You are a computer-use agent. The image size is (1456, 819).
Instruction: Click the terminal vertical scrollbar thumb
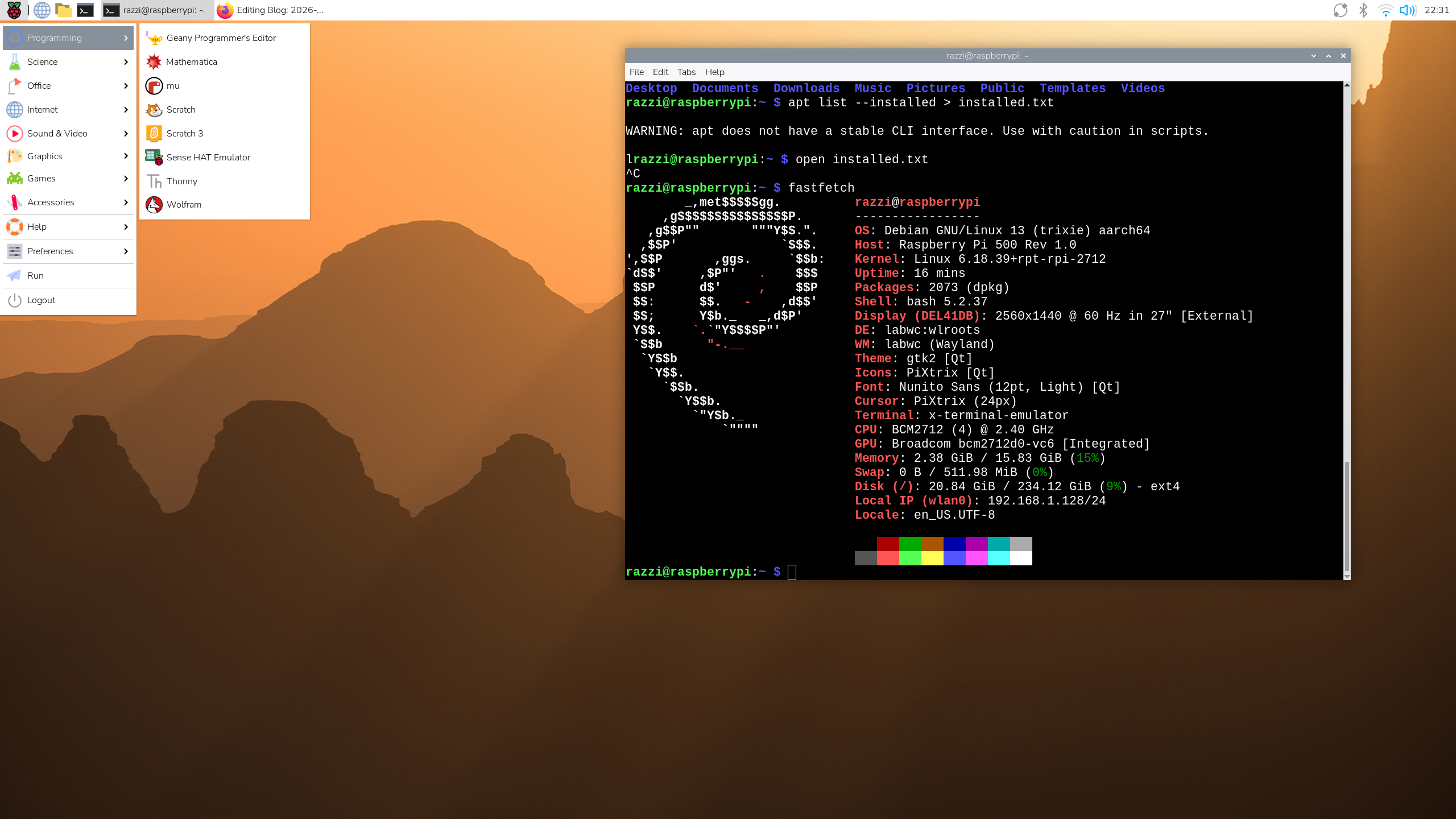tap(1347, 518)
